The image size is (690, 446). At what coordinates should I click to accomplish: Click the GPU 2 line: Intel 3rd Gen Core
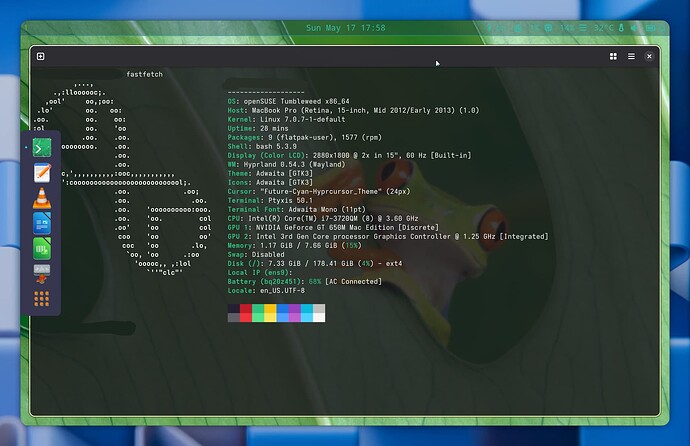click(388, 237)
